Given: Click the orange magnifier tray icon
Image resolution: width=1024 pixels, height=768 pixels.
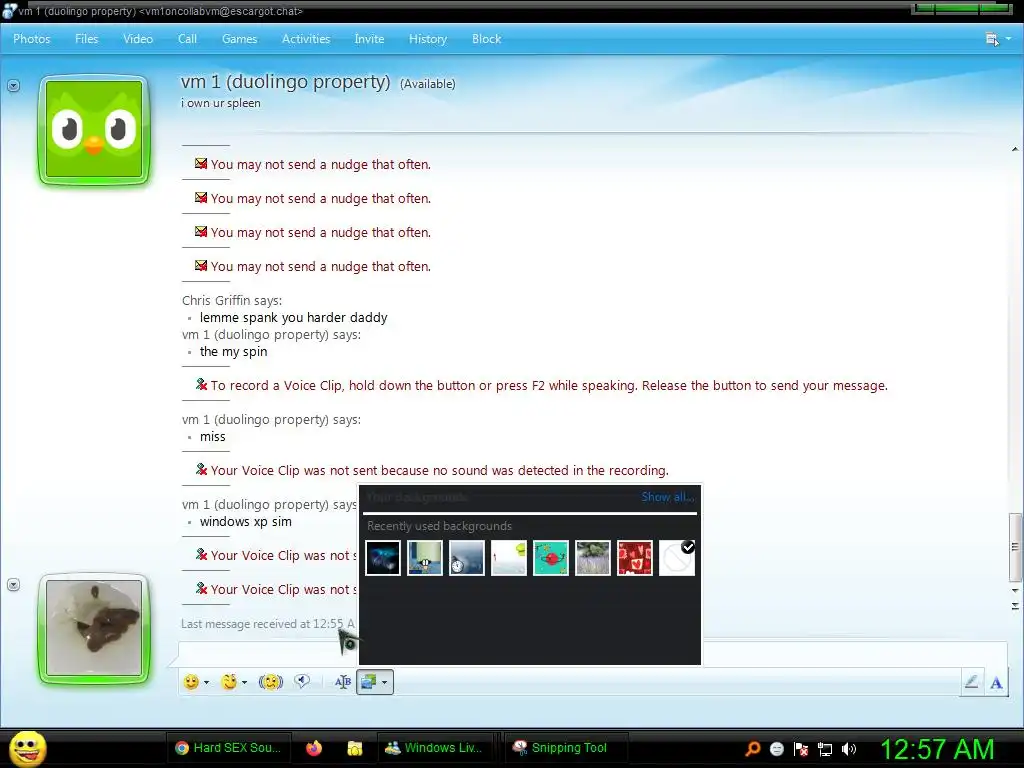Looking at the screenshot, I should [752, 749].
